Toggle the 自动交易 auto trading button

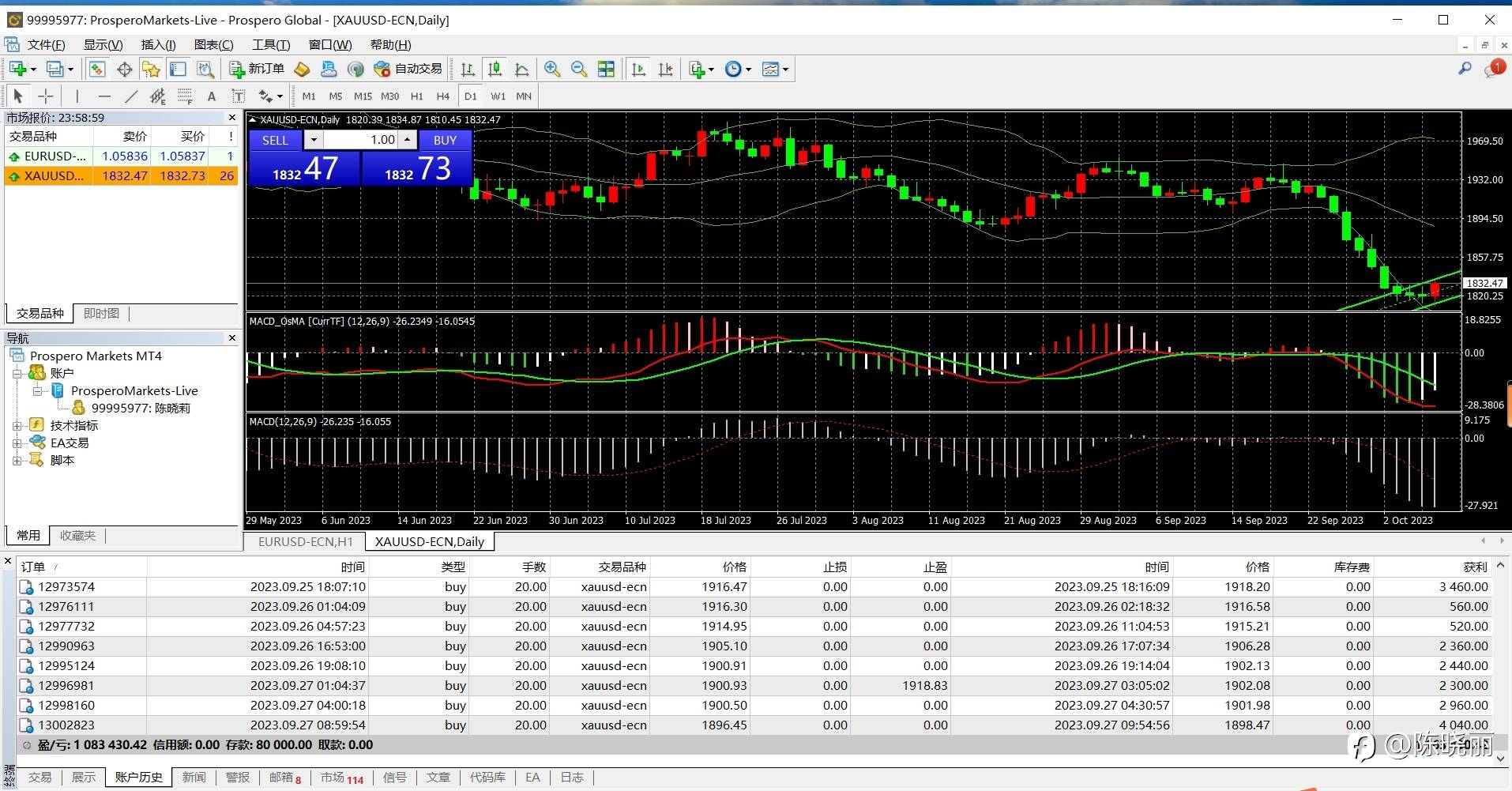(408, 70)
